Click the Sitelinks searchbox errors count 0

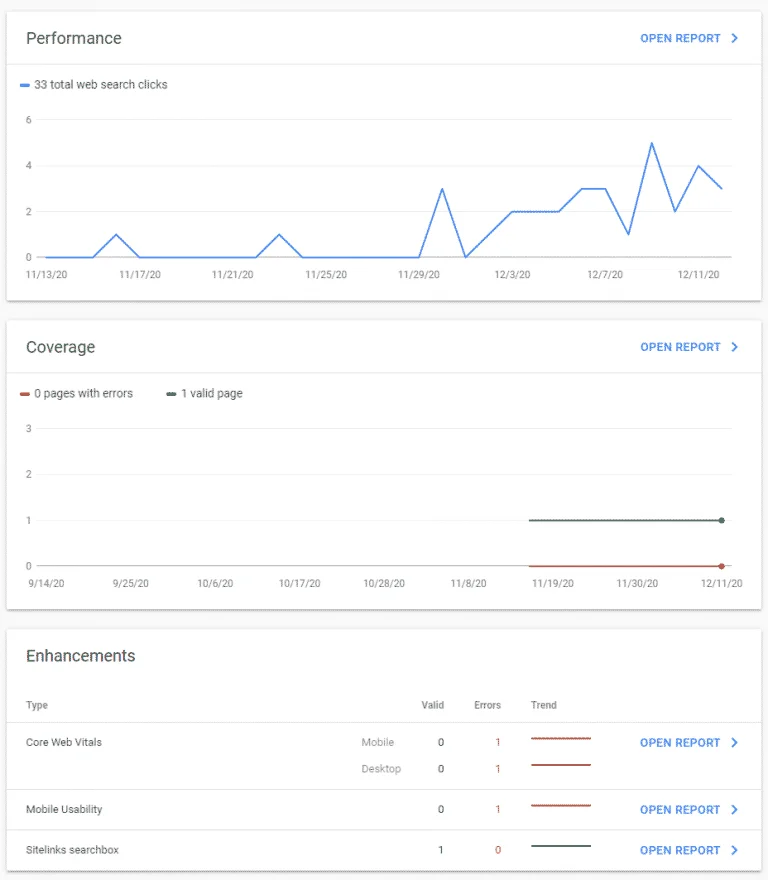(498, 850)
